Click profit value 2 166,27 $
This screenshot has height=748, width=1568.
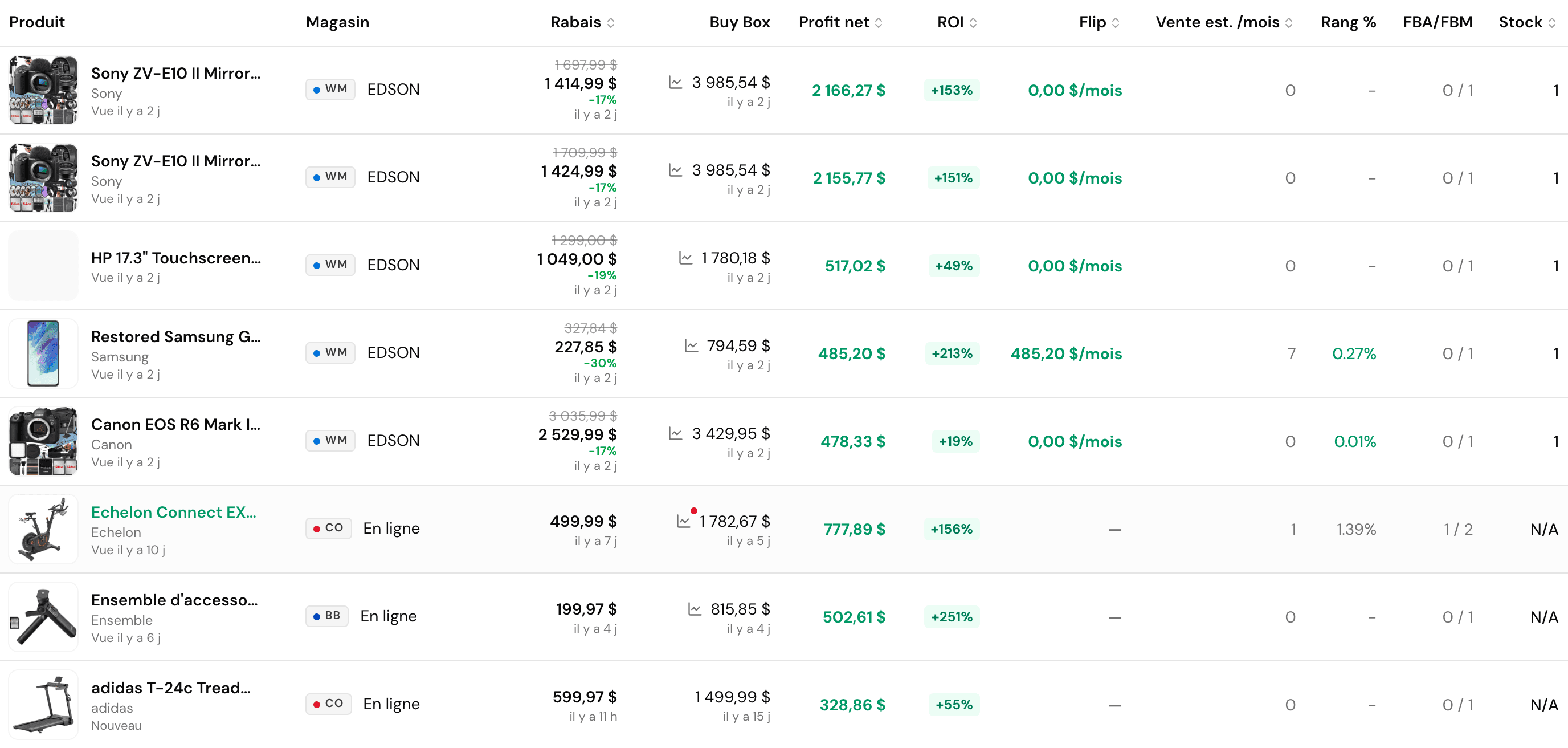click(848, 90)
